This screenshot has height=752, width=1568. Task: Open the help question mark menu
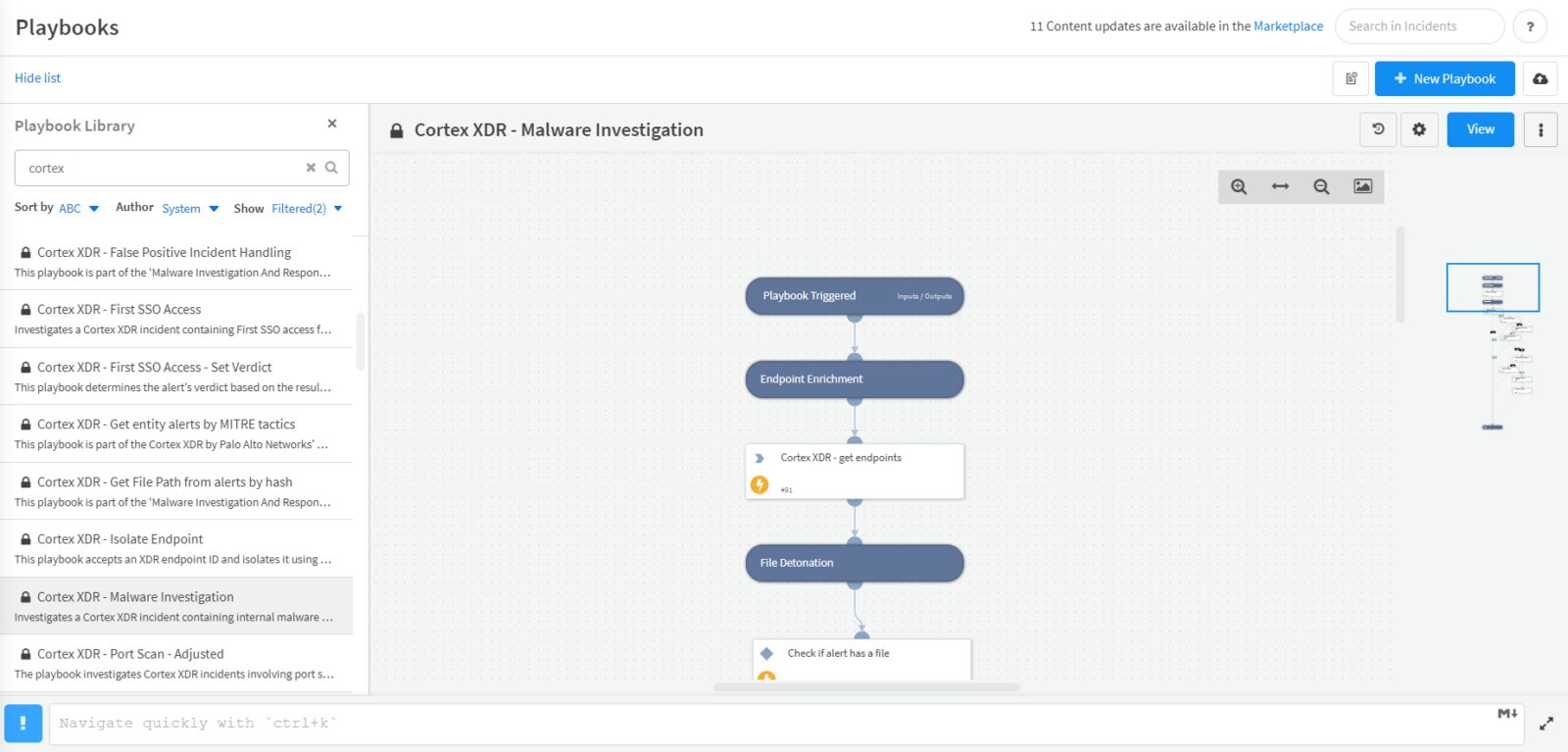click(1530, 26)
